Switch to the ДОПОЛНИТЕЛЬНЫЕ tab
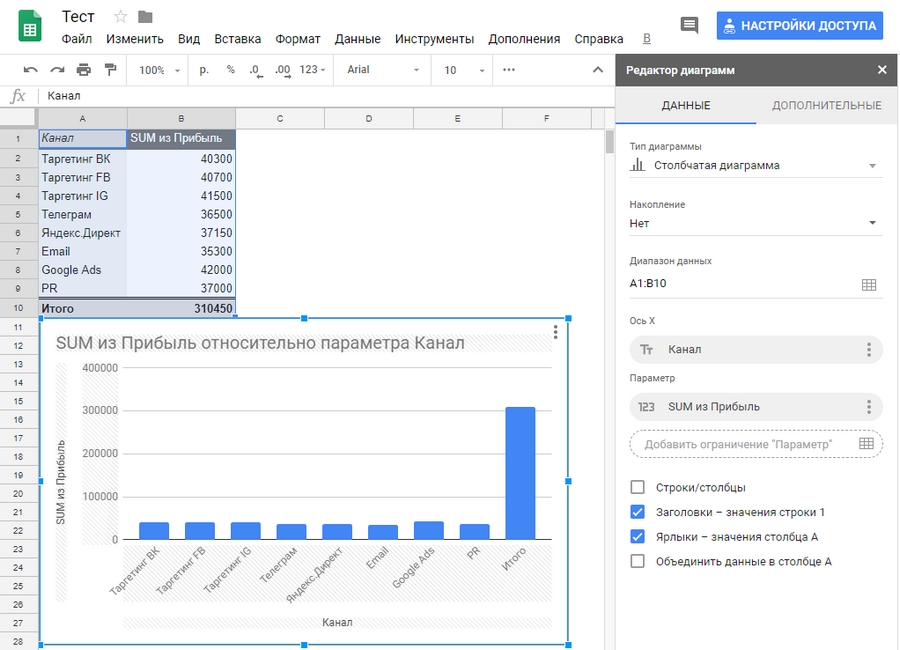900x650 pixels. [x=826, y=105]
